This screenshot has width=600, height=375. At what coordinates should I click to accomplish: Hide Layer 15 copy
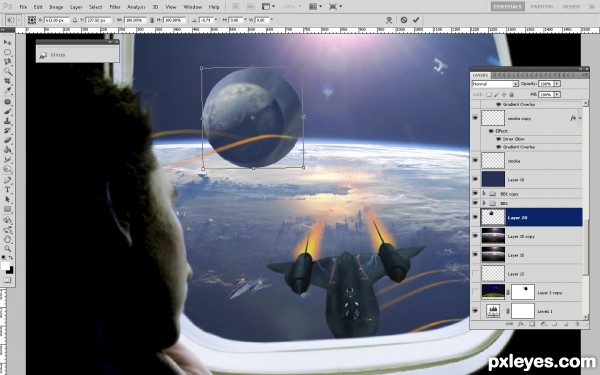tap(475, 236)
